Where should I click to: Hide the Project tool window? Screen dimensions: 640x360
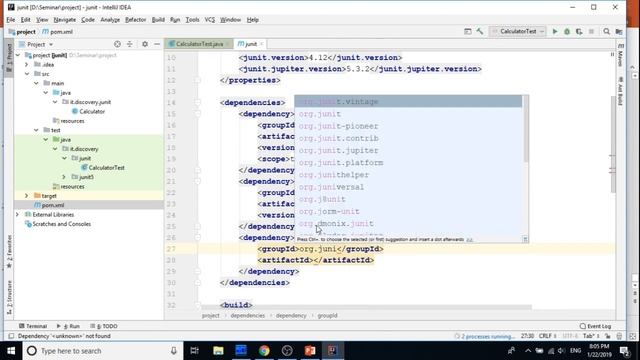pyautogui.click(x=157, y=44)
